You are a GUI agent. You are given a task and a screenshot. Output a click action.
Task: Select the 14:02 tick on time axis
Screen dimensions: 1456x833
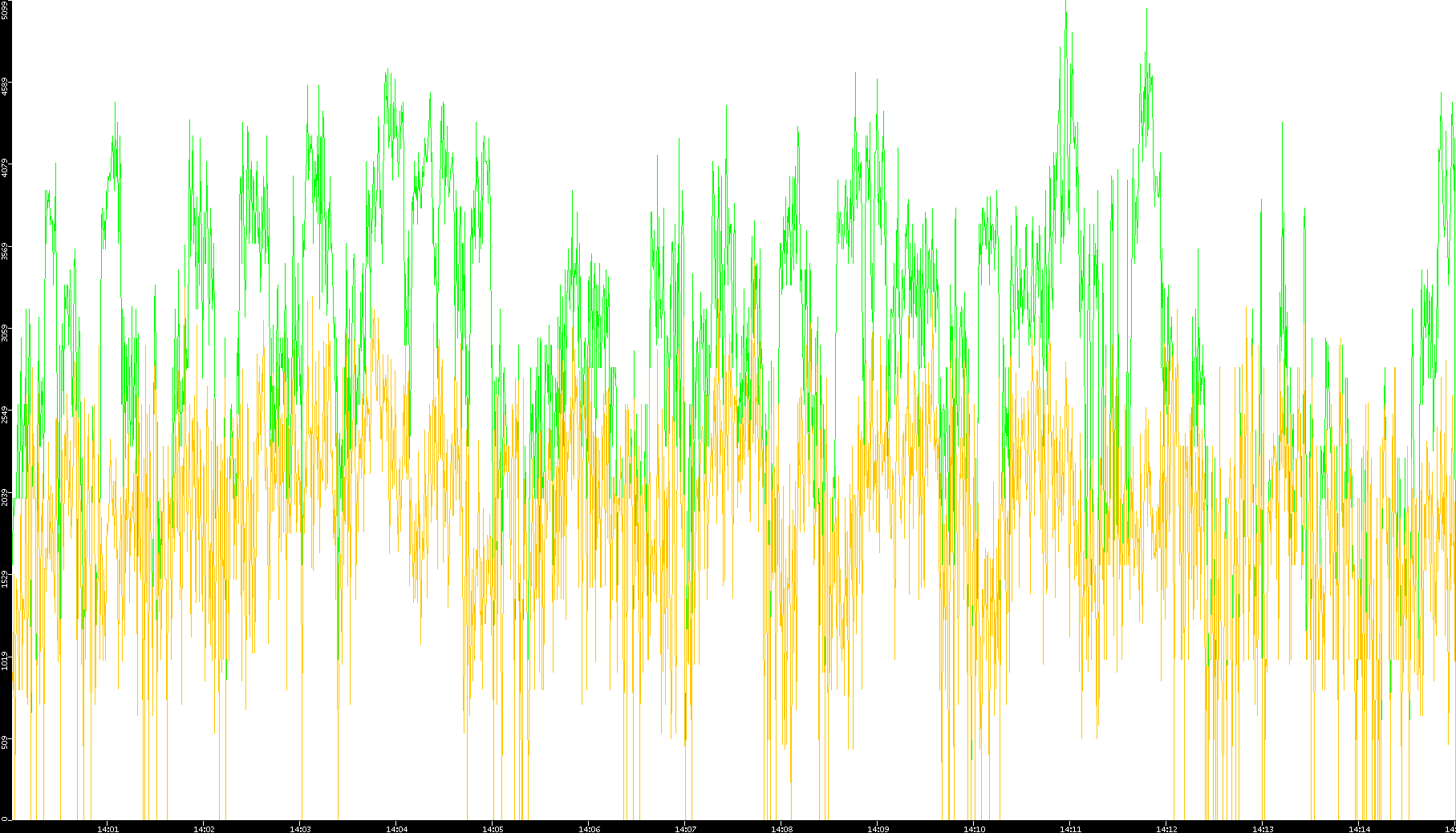click(x=204, y=828)
